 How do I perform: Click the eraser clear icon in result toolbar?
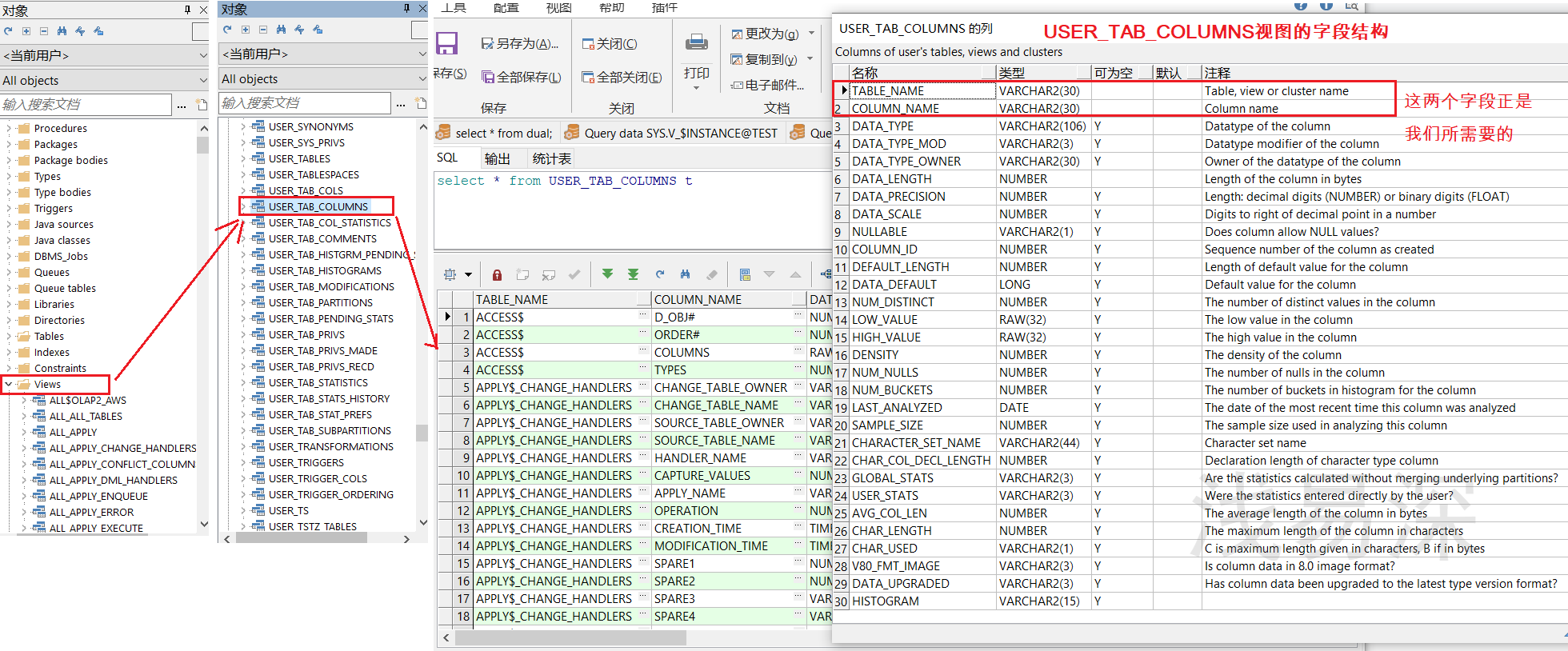pos(711,274)
